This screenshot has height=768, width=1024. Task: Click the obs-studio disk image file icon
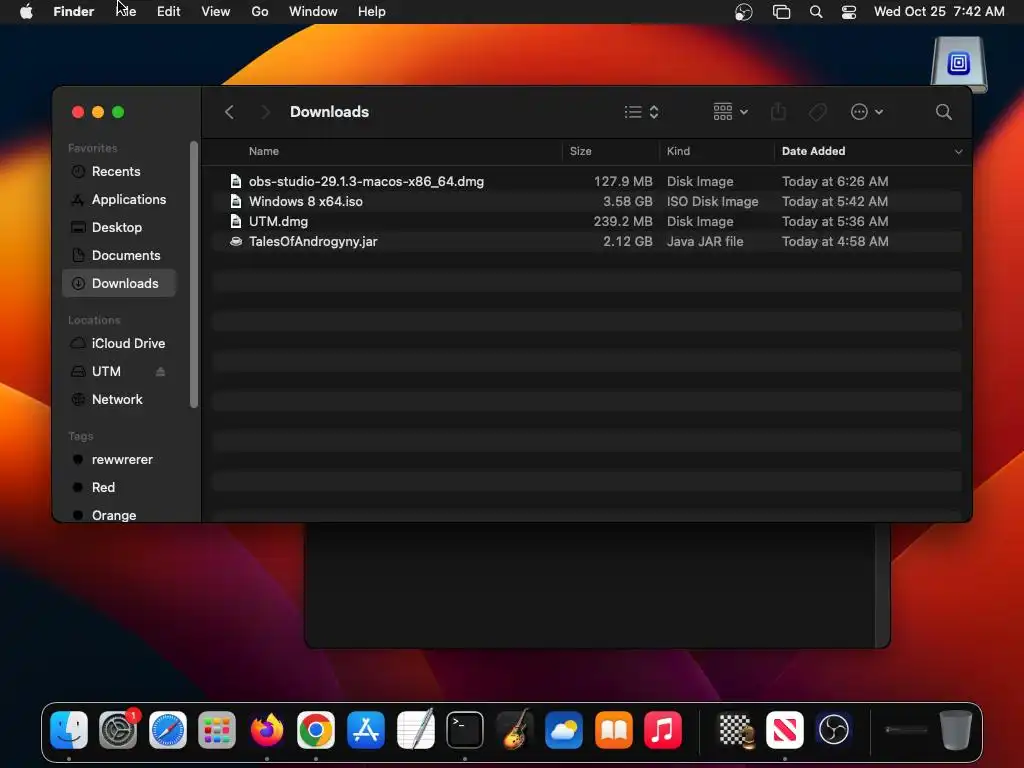tap(236, 181)
